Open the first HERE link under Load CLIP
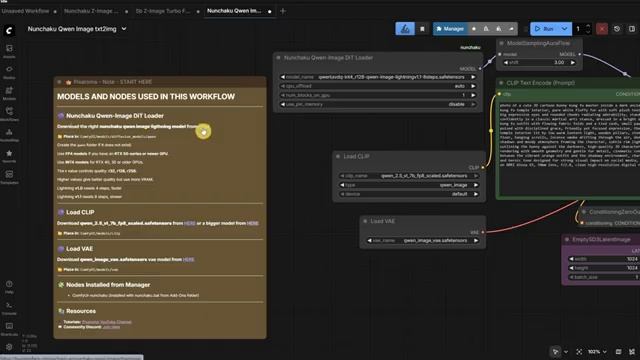The width and height of the screenshot is (640, 360). 189,223
